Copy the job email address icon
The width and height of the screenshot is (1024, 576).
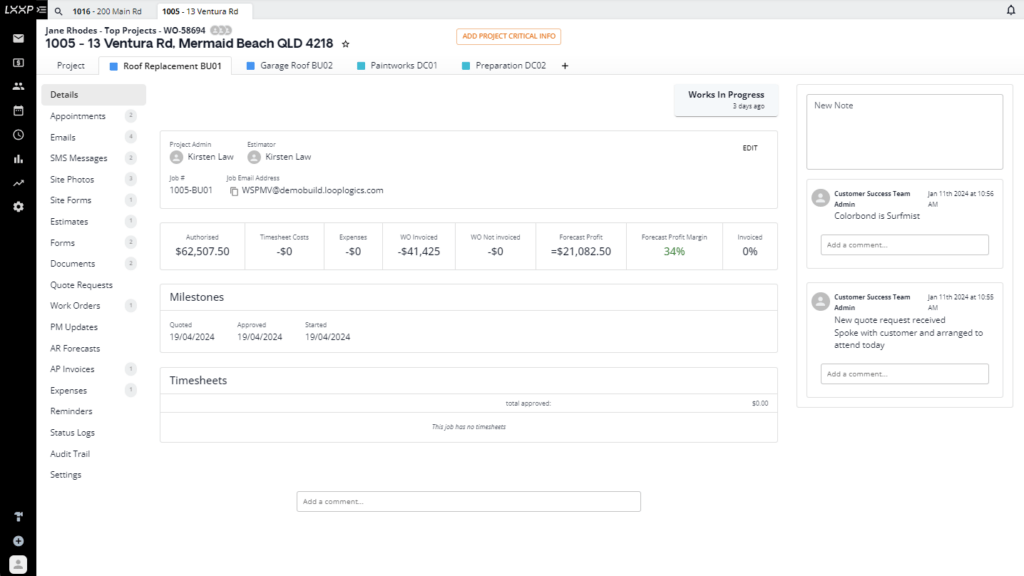234,190
